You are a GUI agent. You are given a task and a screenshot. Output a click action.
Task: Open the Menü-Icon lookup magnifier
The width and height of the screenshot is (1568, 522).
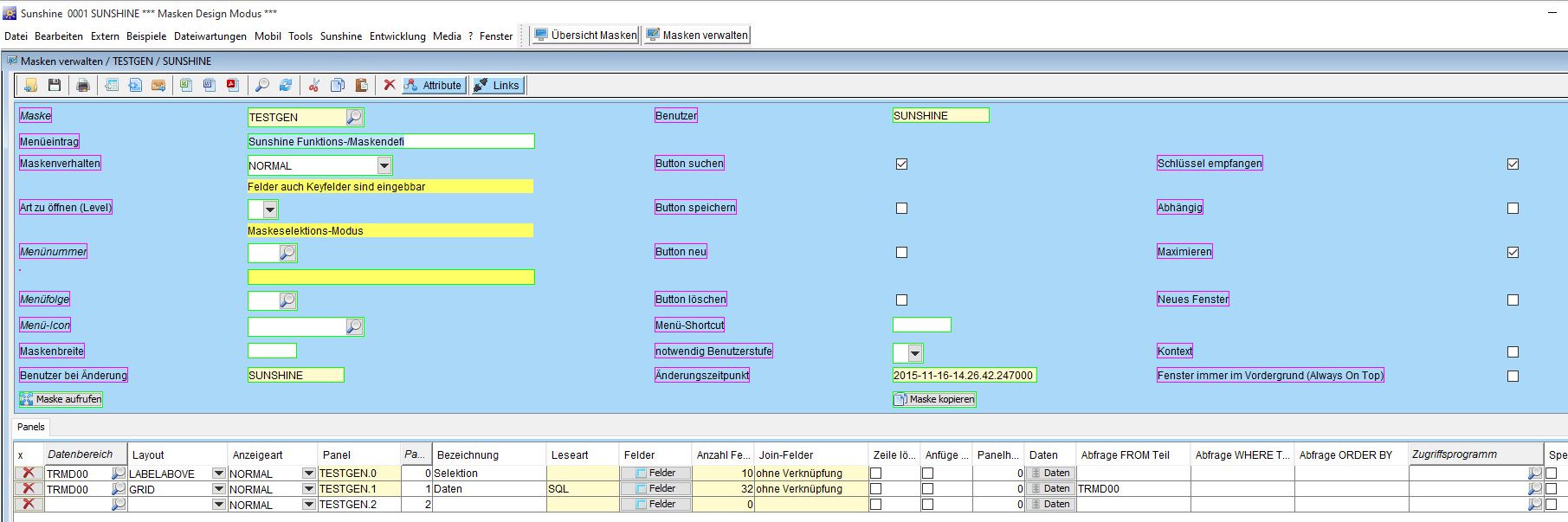pyautogui.click(x=354, y=326)
